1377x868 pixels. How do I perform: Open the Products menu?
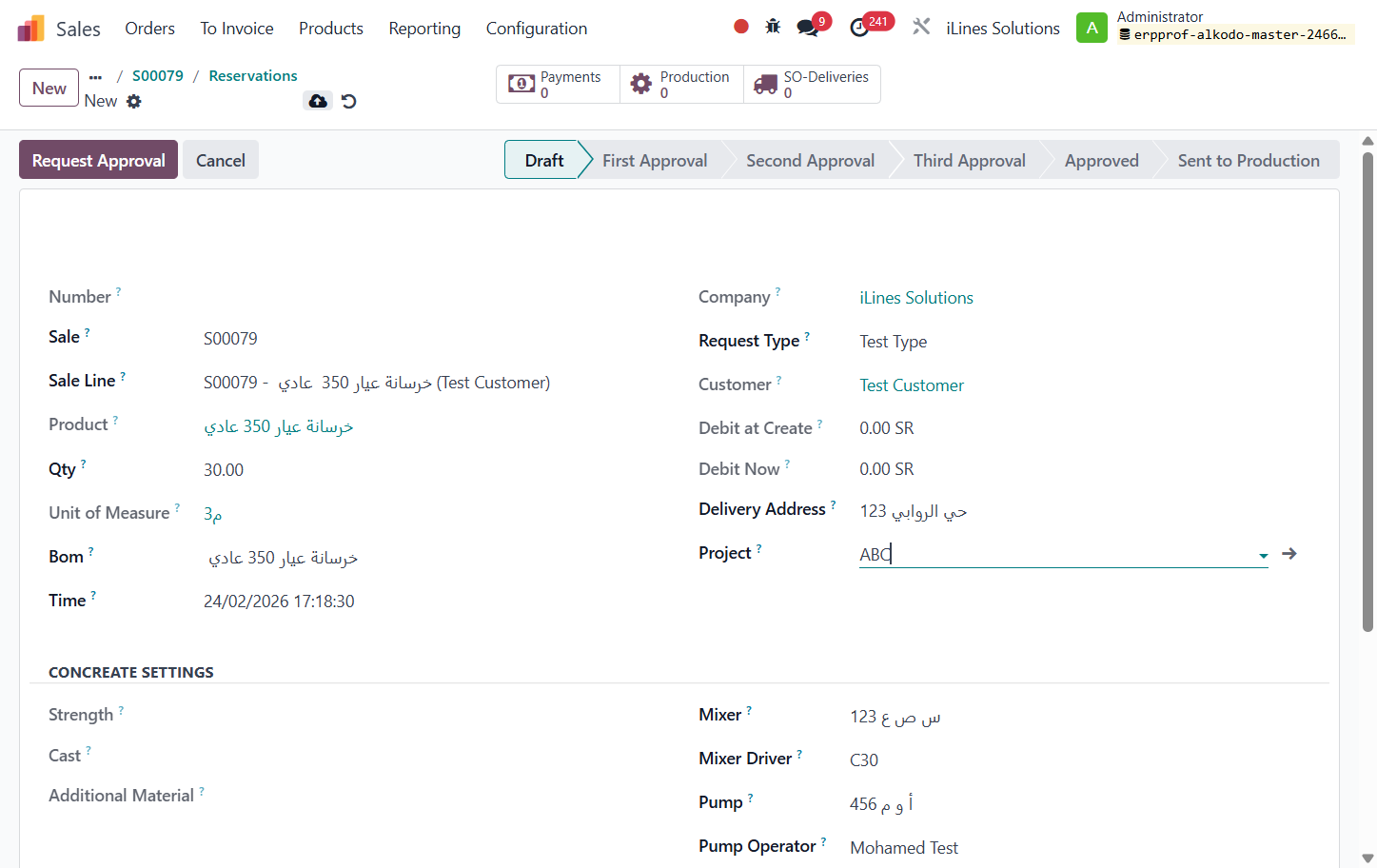click(331, 29)
